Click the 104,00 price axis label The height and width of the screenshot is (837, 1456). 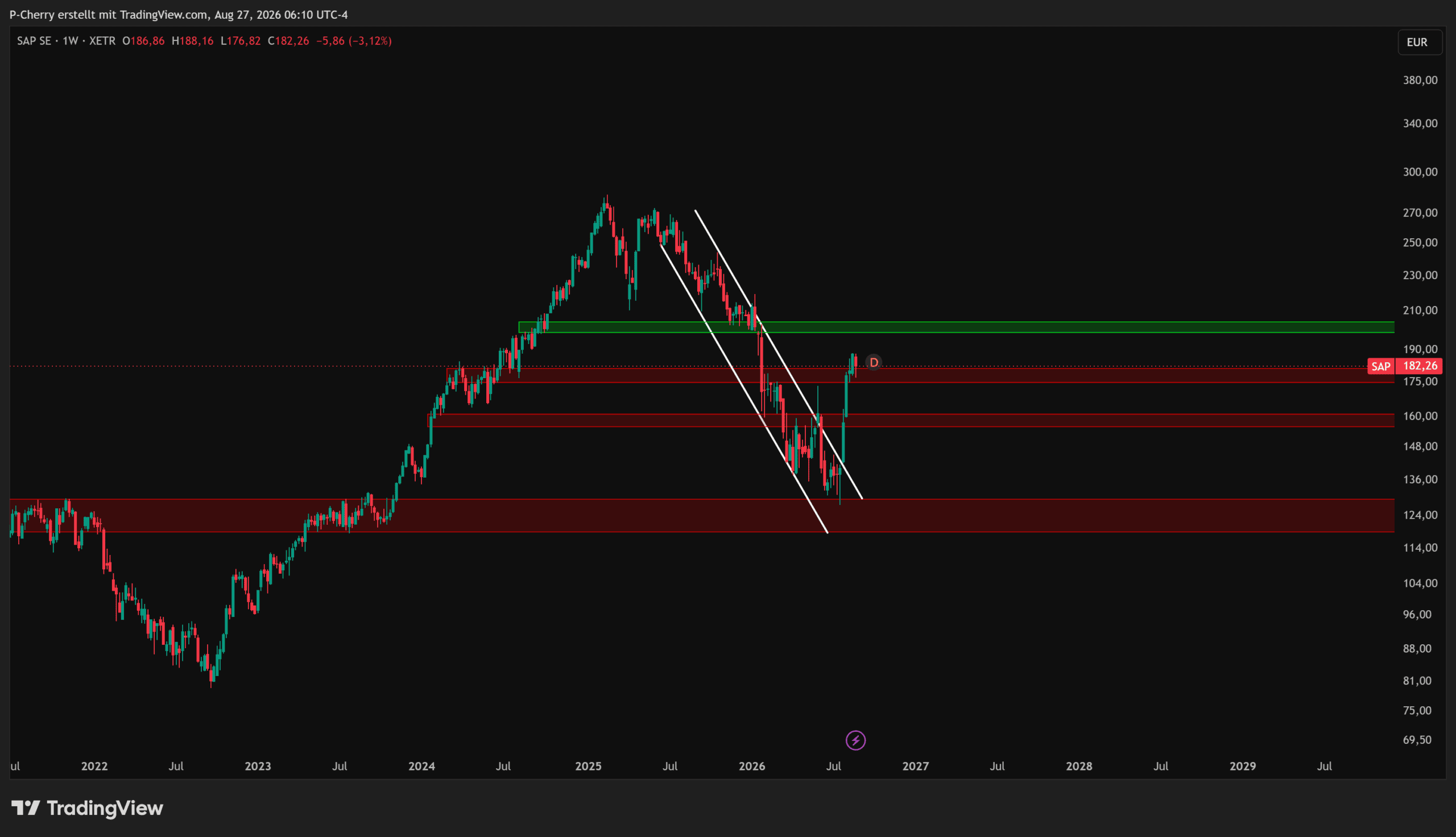[x=1420, y=583]
